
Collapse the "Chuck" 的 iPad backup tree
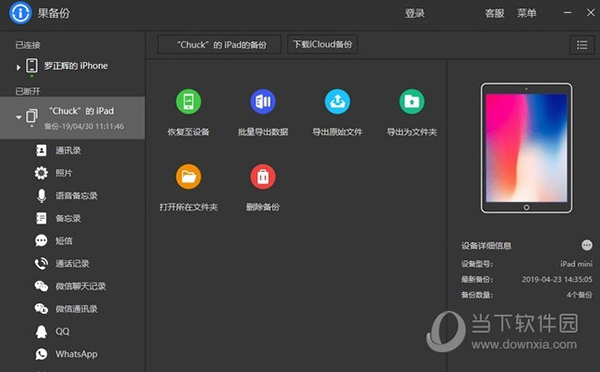(18, 117)
